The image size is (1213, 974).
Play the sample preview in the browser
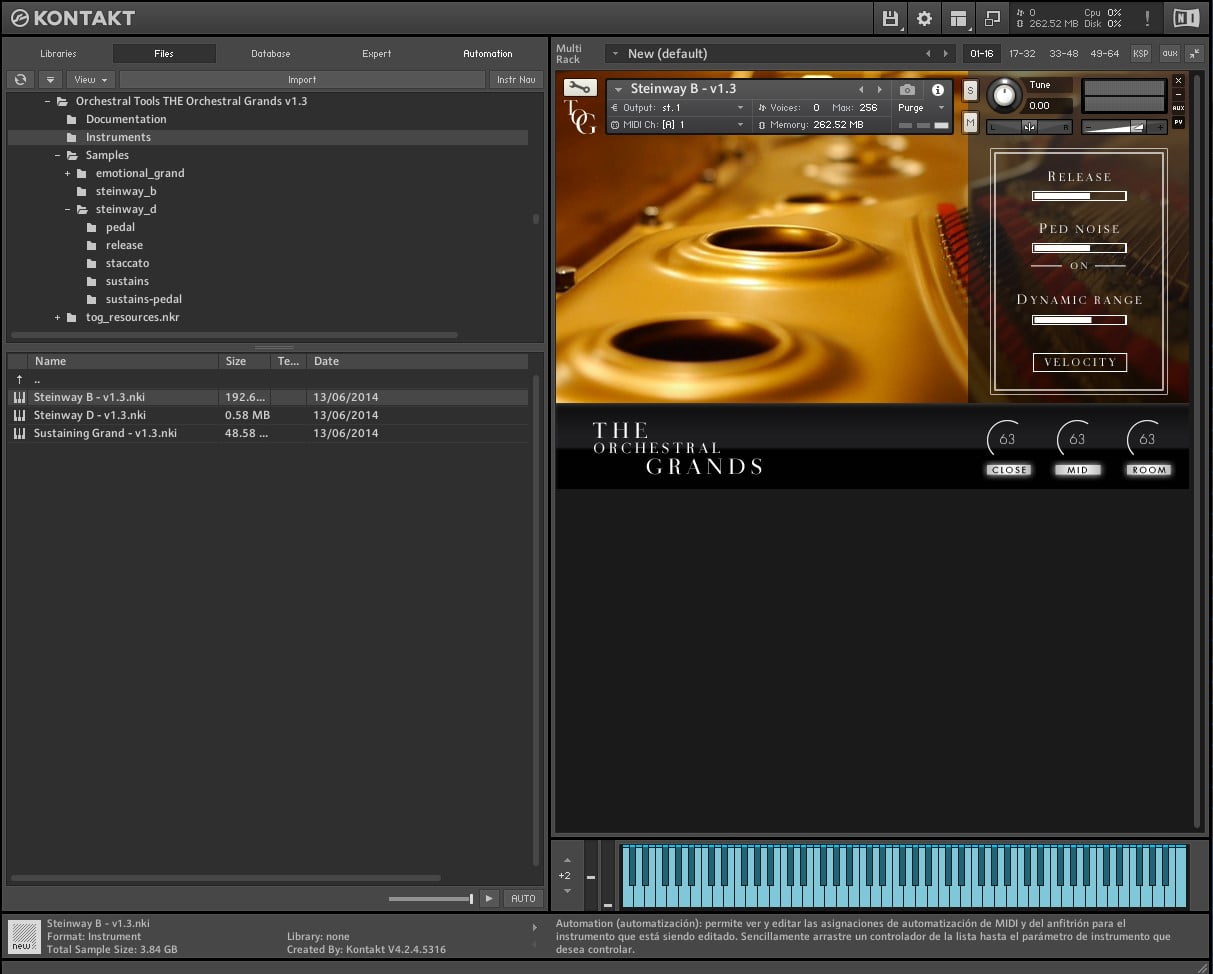pos(489,898)
